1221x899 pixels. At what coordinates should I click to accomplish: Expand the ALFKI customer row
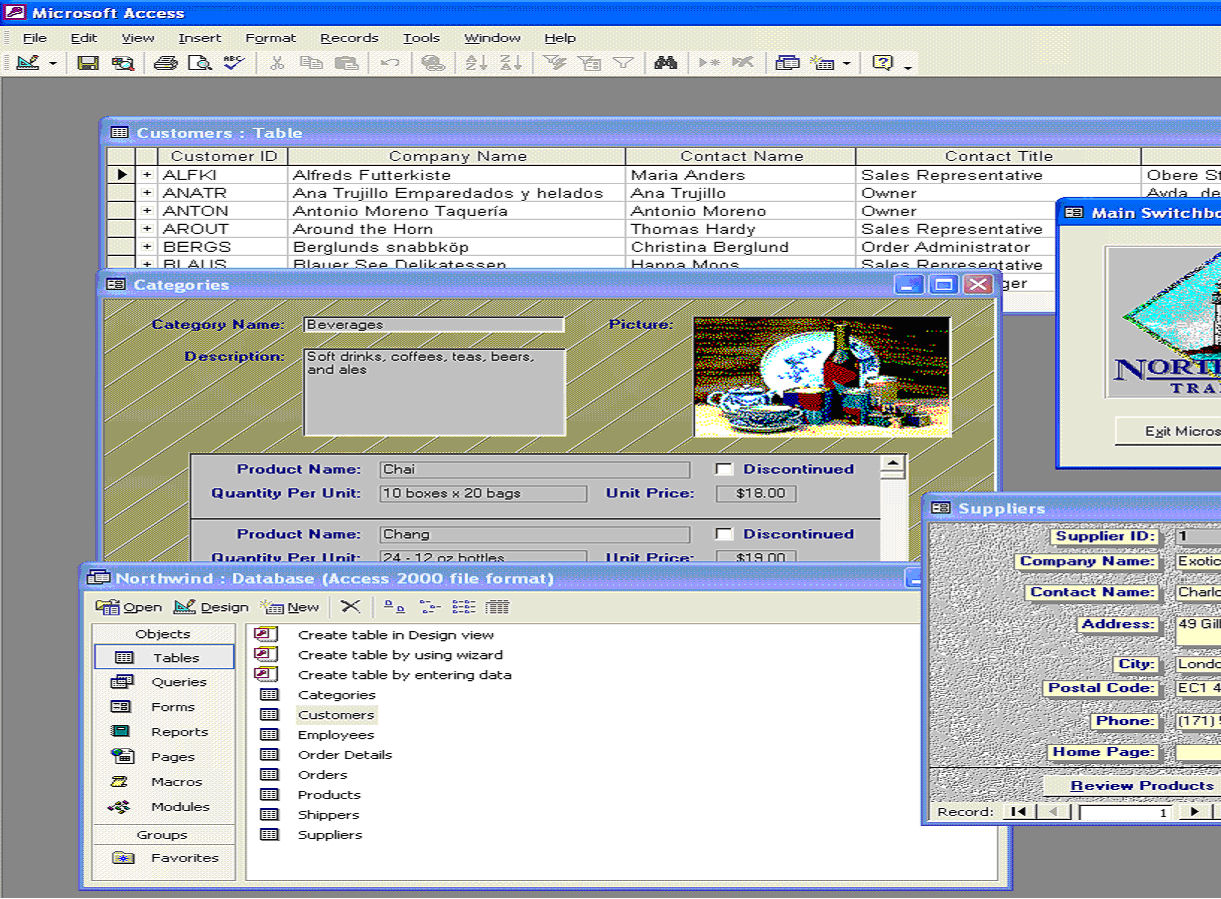[x=147, y=175]
